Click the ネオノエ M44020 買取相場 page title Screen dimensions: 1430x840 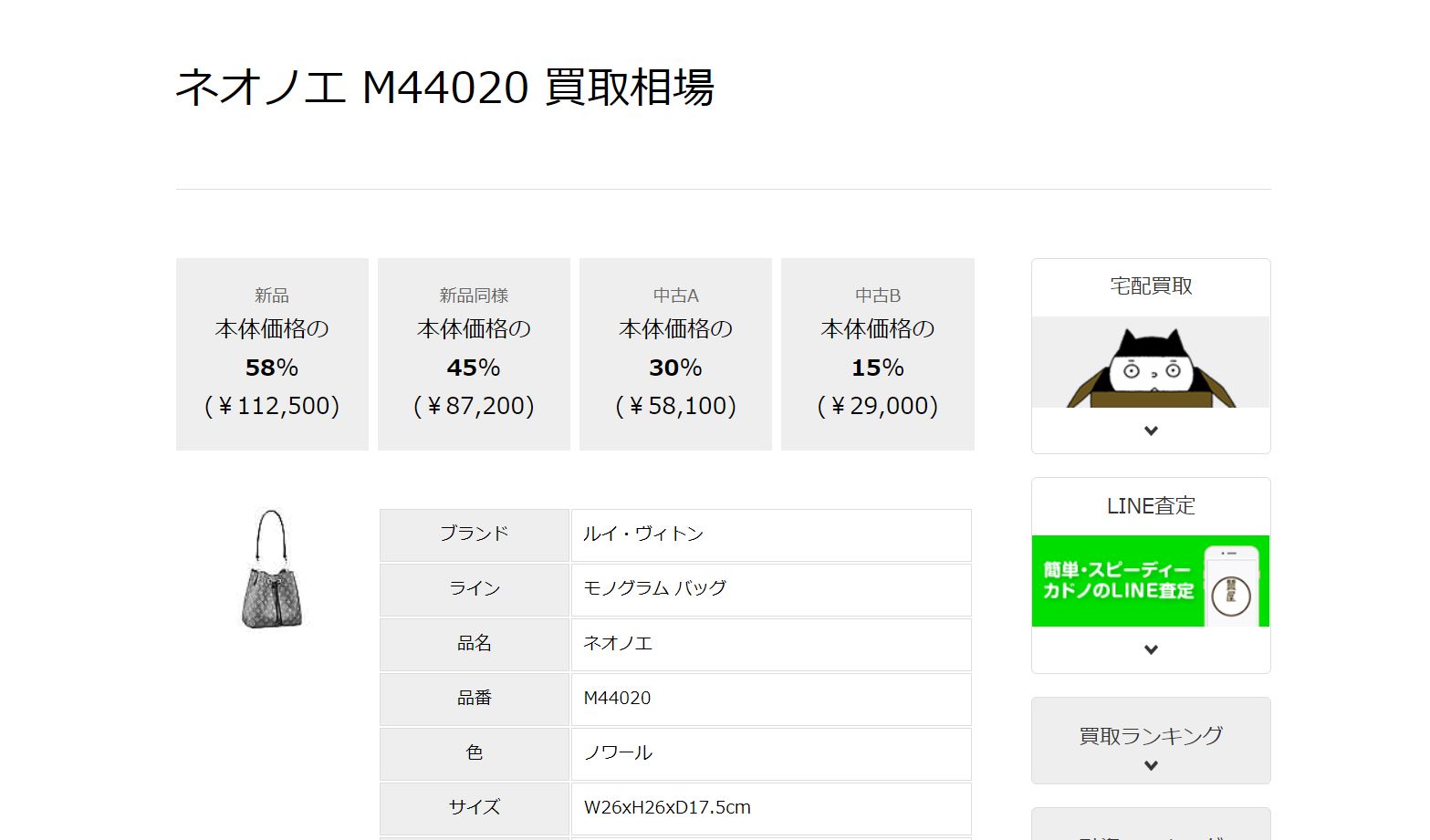click(x=444, y=88)
